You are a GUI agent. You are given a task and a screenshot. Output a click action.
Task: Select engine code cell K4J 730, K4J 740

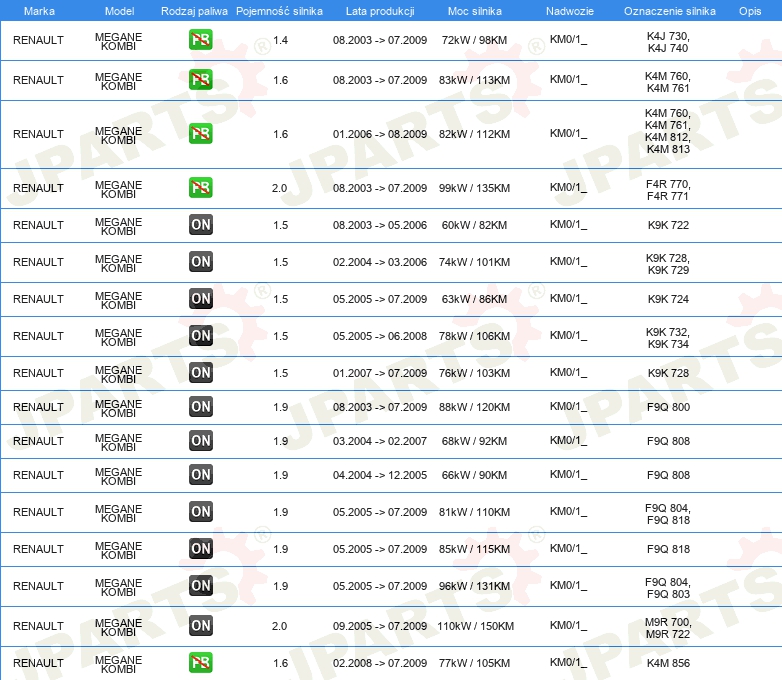[668, 42]
